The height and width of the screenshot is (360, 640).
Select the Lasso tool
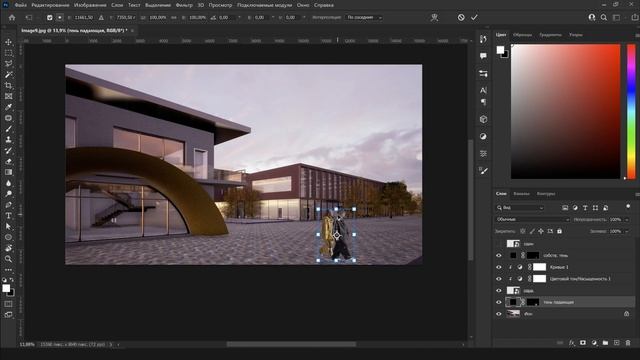8,64
